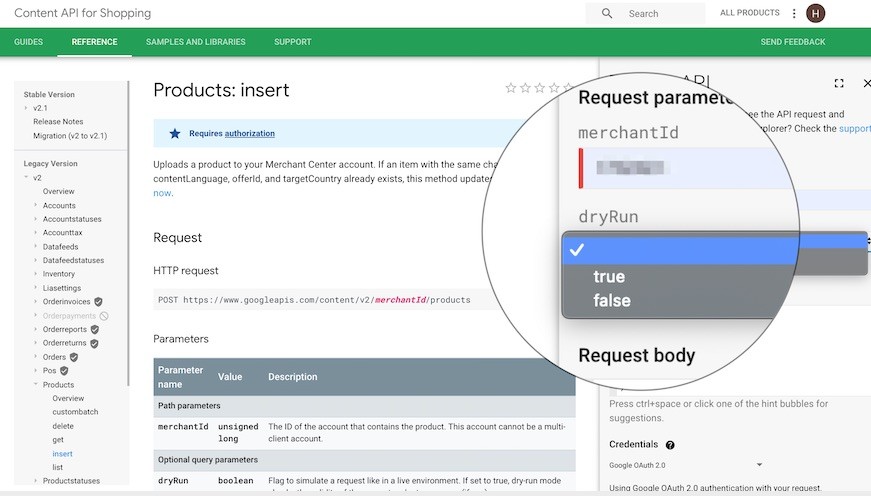Image resolution: width=871 pixels, height=496 pixels.
Task: Open the authorization link
Action: point(249,133)
